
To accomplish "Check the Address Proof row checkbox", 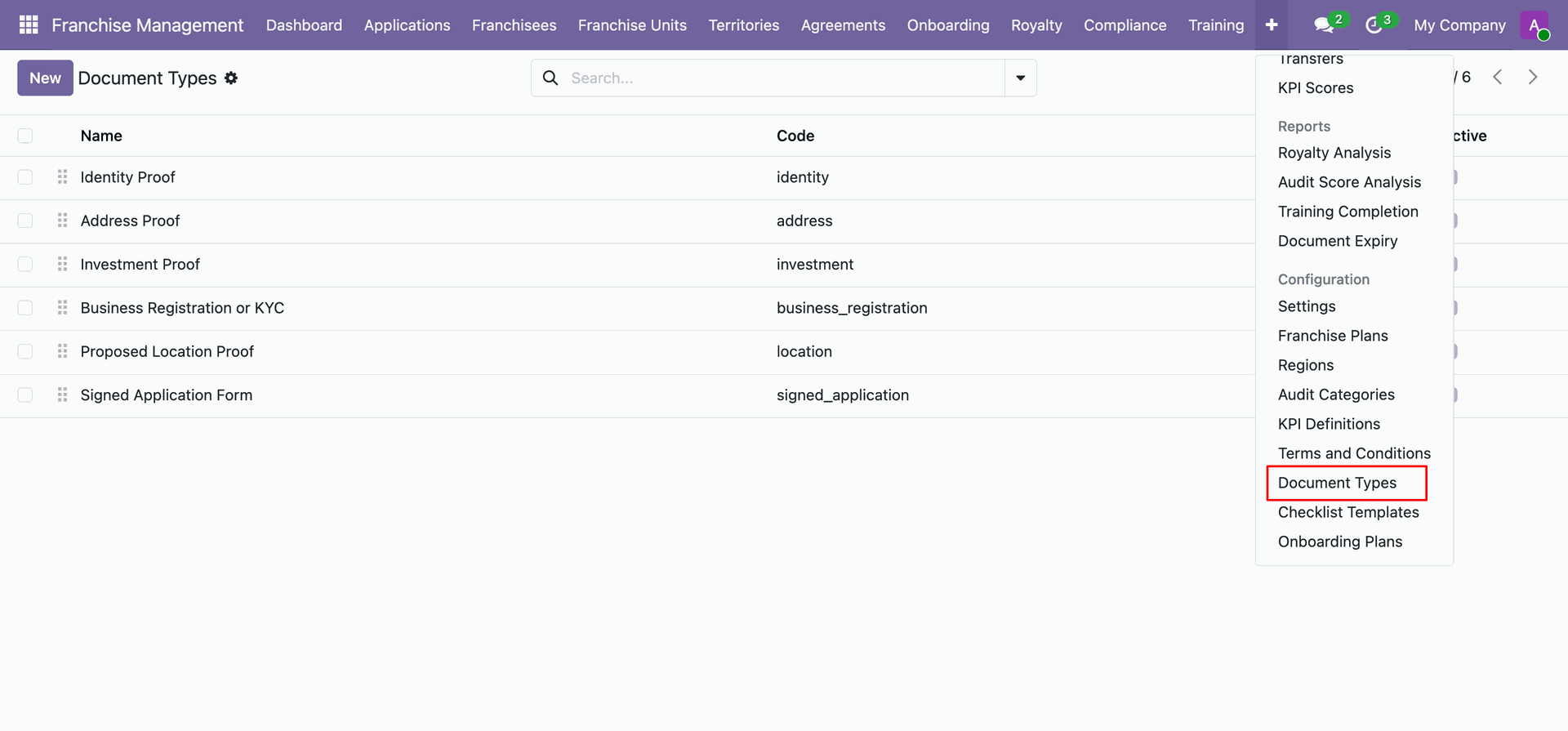I will coord(25,221).
